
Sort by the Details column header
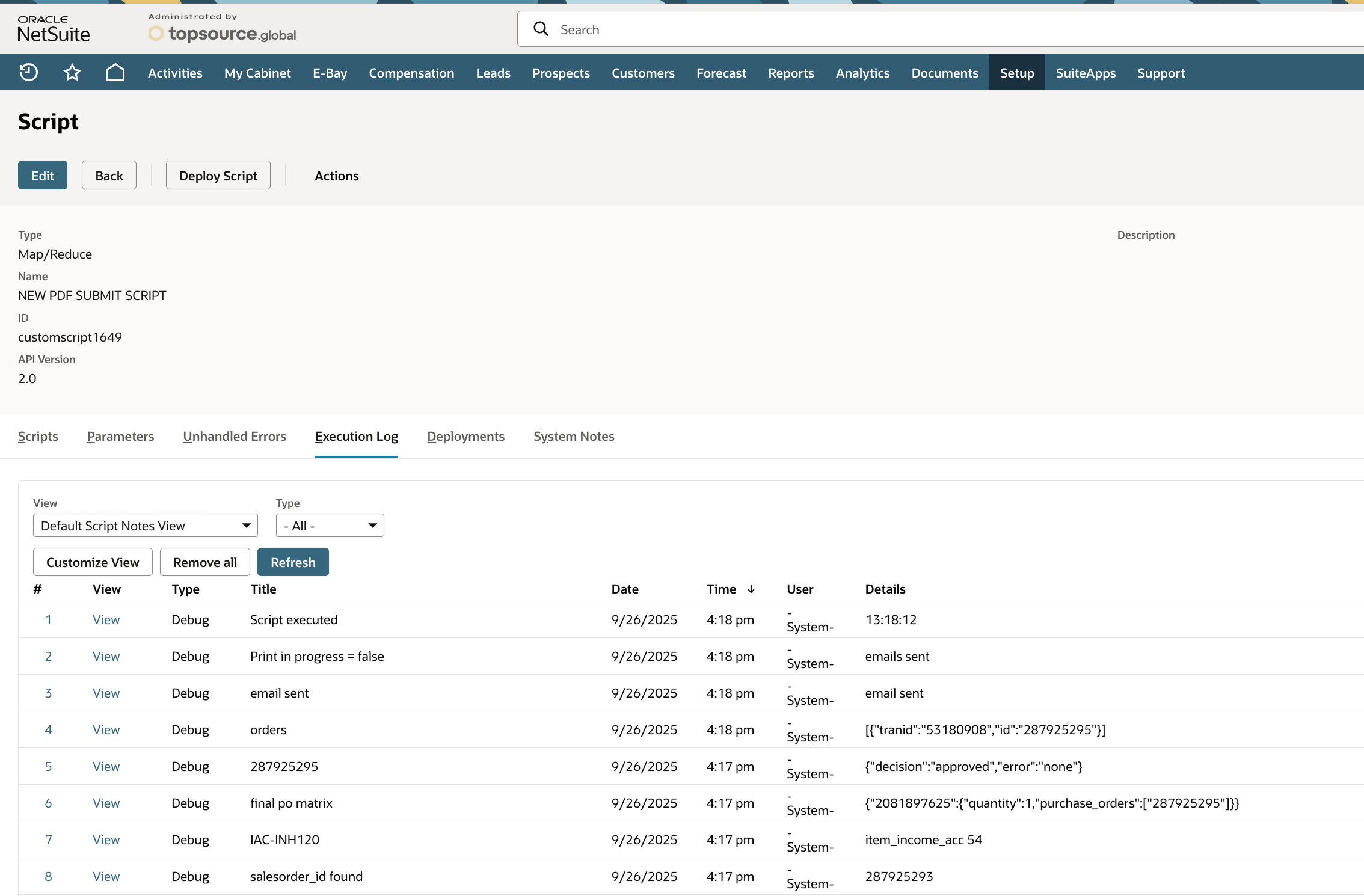885,589
